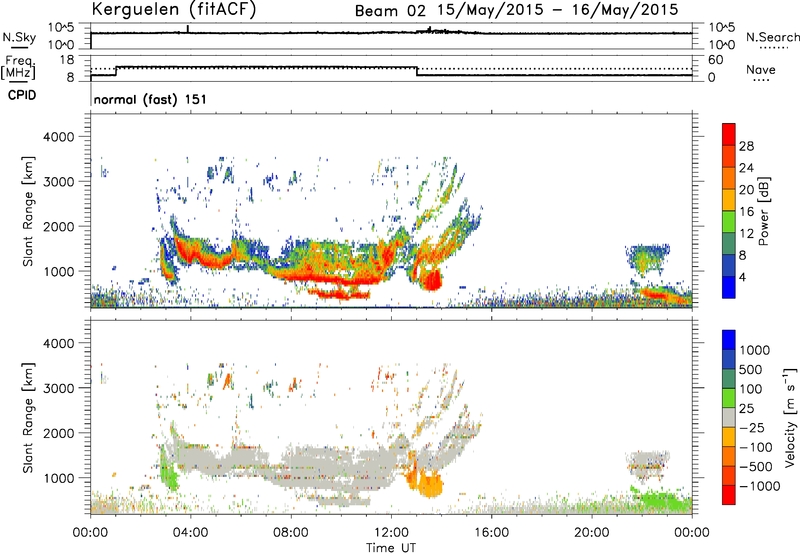Click the blue bottom segment of Power colorbar
This screenshot has height=554, width=800.
pyautogui.click(x=729, y=287)
